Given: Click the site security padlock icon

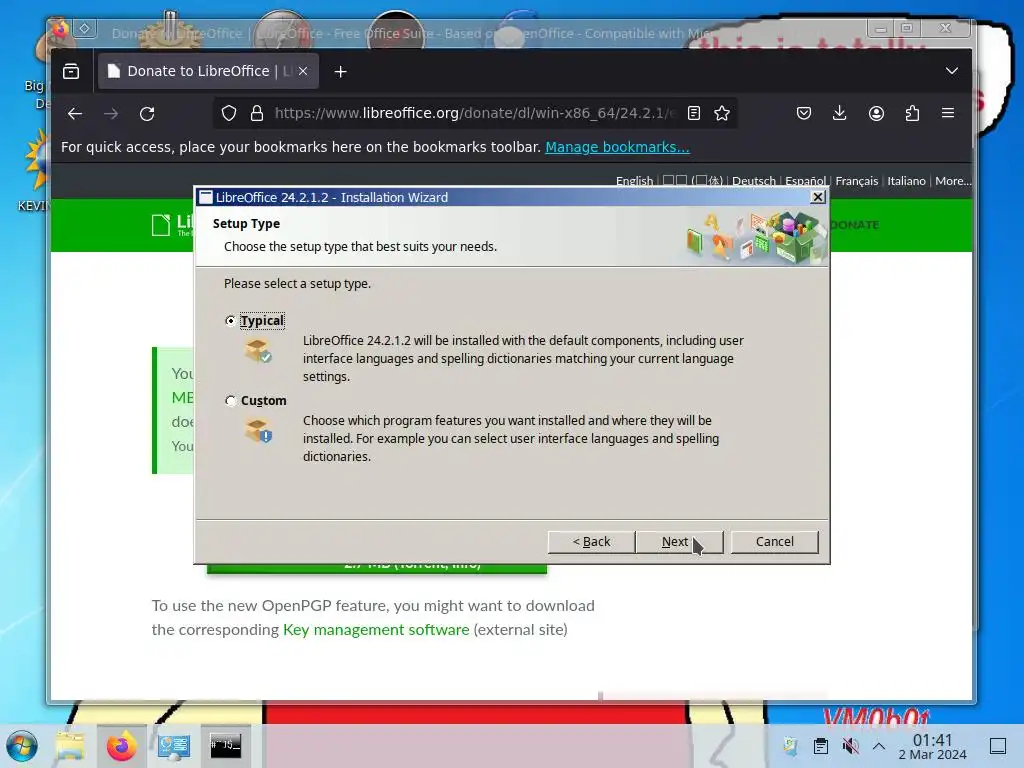Looking at the screenshot, I should click(x=257, y=114).
